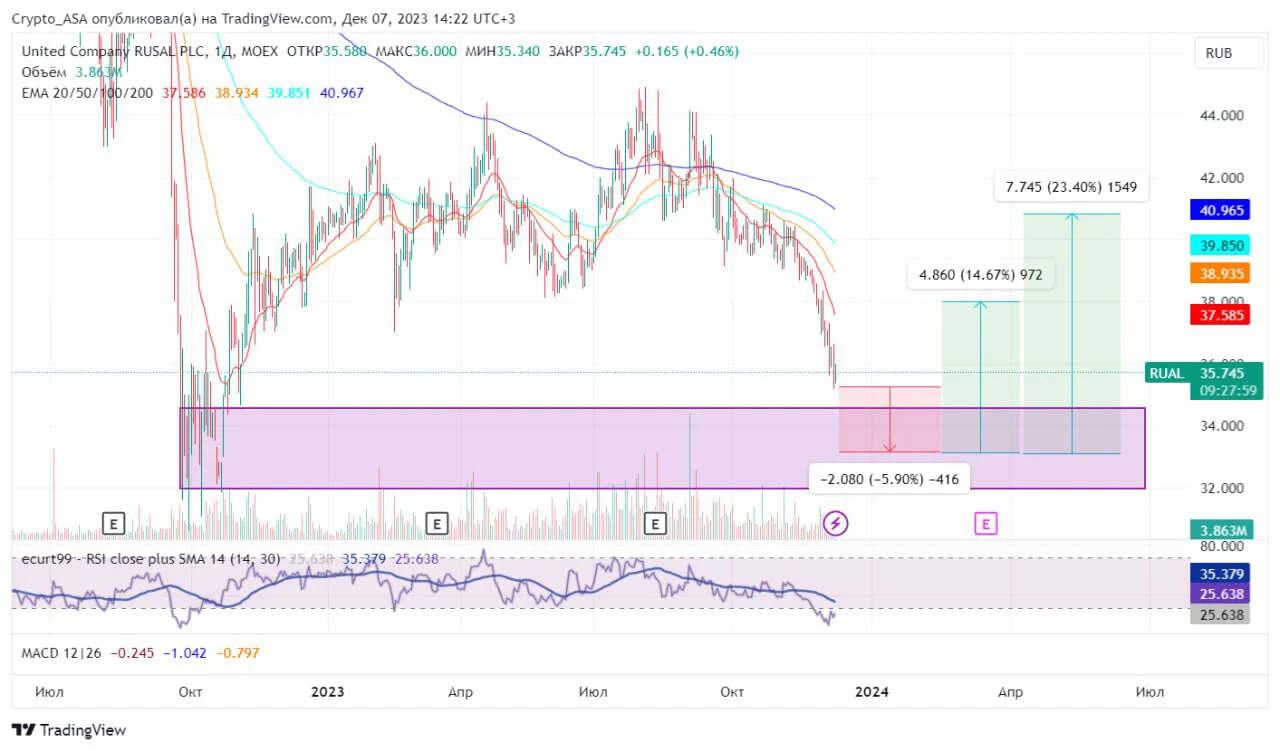The image size is (1280, 751).
Task: Select the 4.860 (14.67%) 972 measurement label
Action: 981,274
